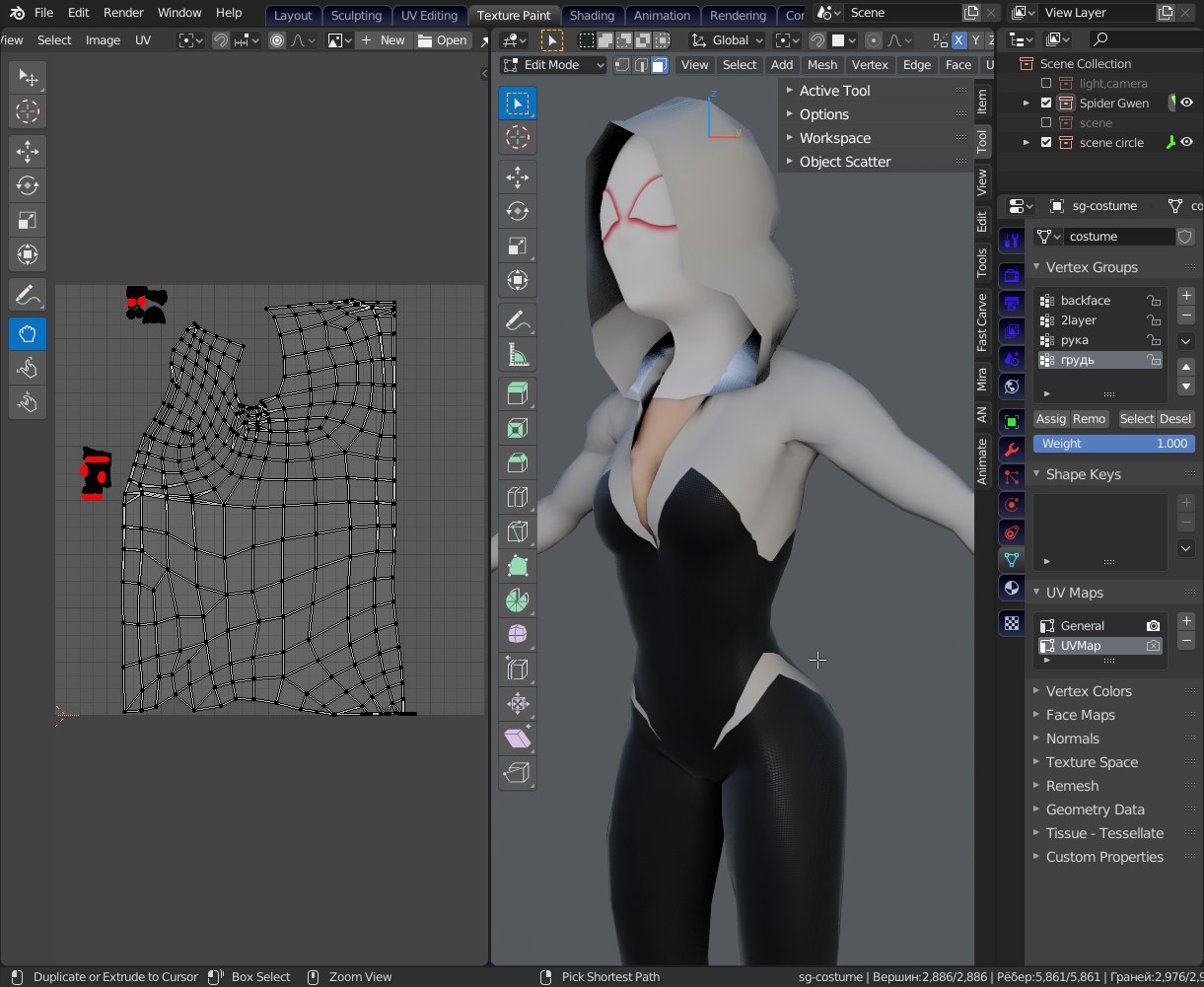
Task: Select the Knife tool
Action: point(518,531)
